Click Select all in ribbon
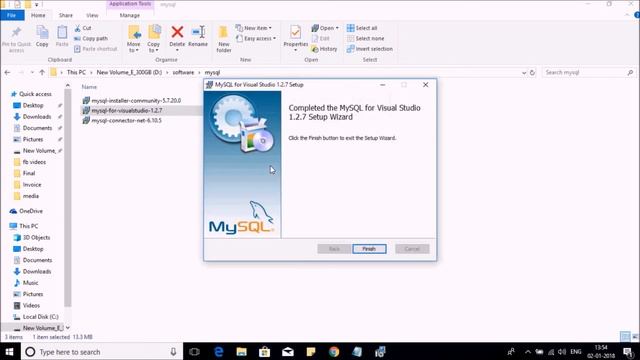This screenshot has width=640, height=360. pyautogui.click(x=362, y=28)
